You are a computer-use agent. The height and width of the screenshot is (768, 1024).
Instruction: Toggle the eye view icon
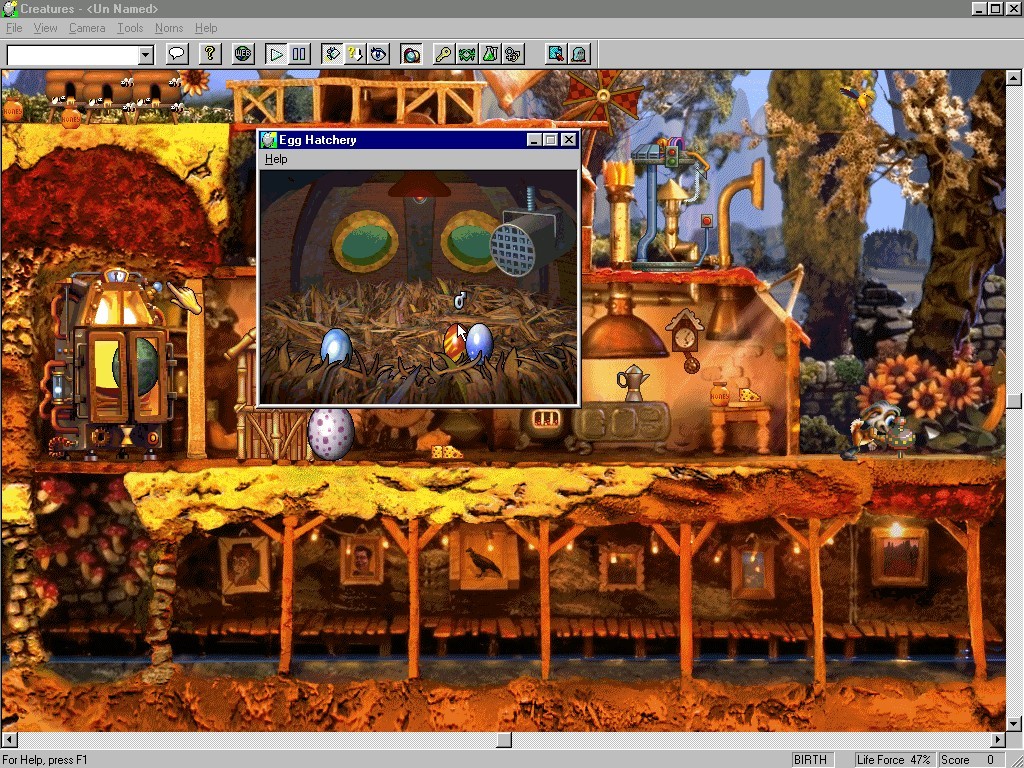[x=378, y=54]
